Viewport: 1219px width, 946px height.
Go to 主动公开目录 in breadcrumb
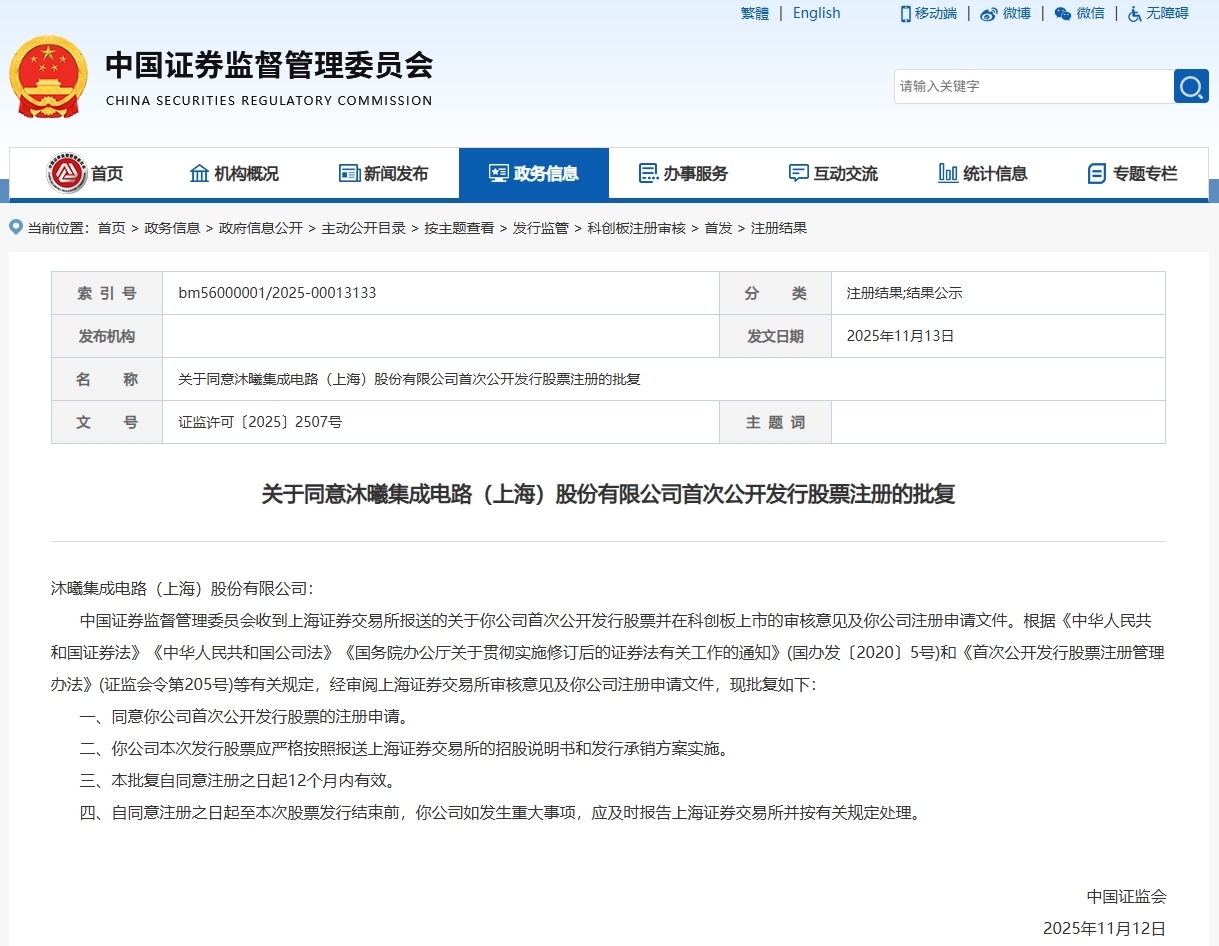tap(364, 228)
